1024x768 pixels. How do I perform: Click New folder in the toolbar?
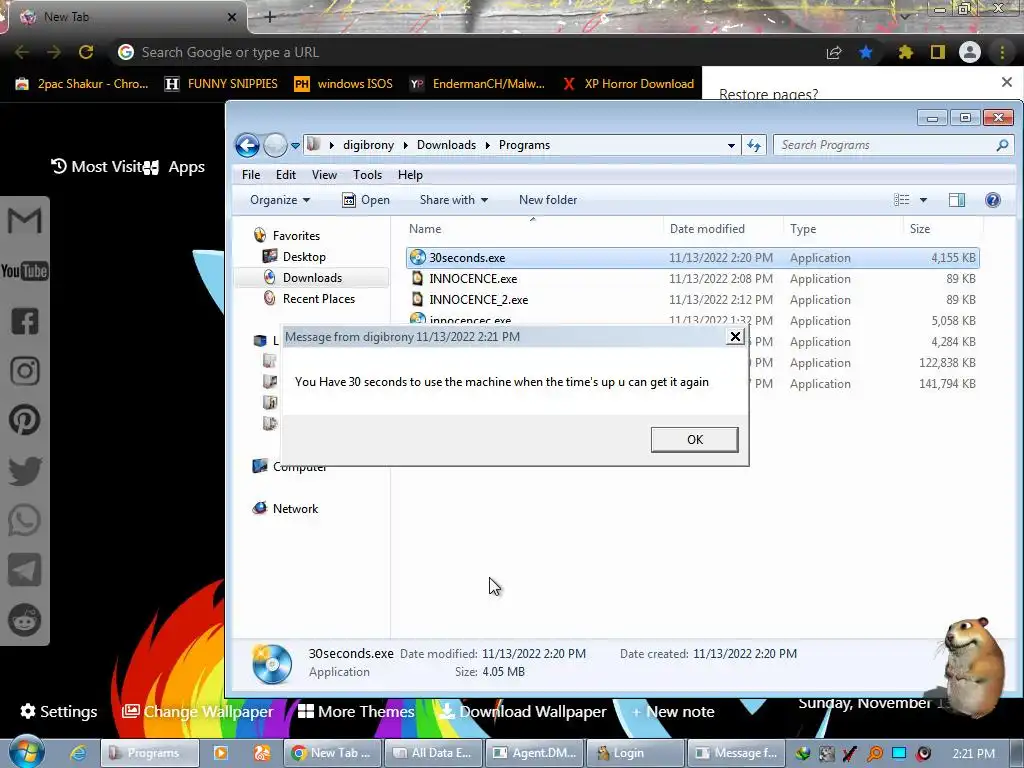[548, 200]
